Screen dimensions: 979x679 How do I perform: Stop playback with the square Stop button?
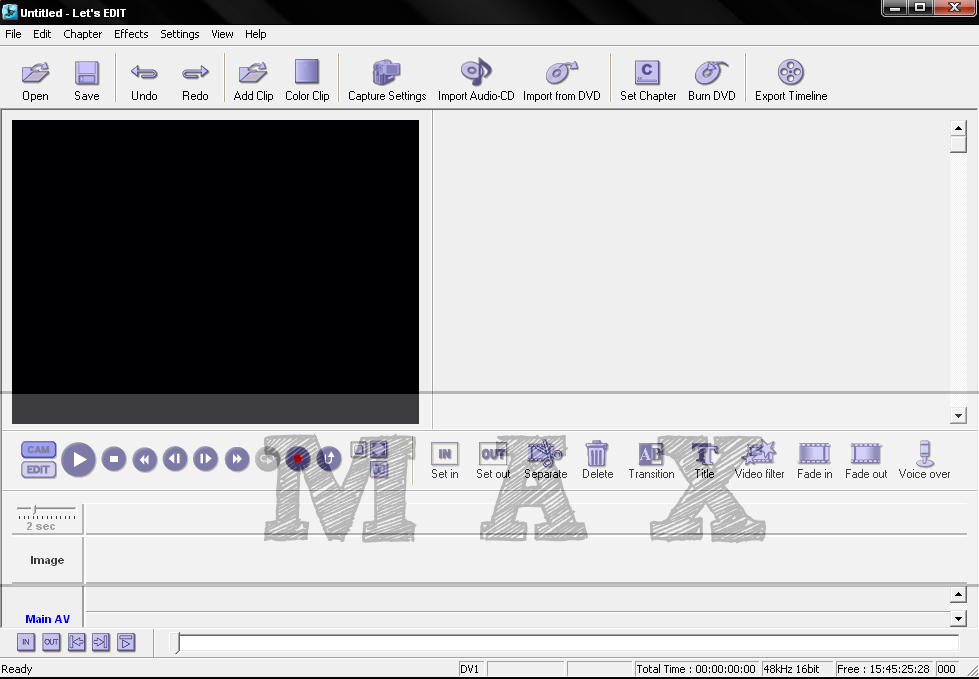pos(114,459)
